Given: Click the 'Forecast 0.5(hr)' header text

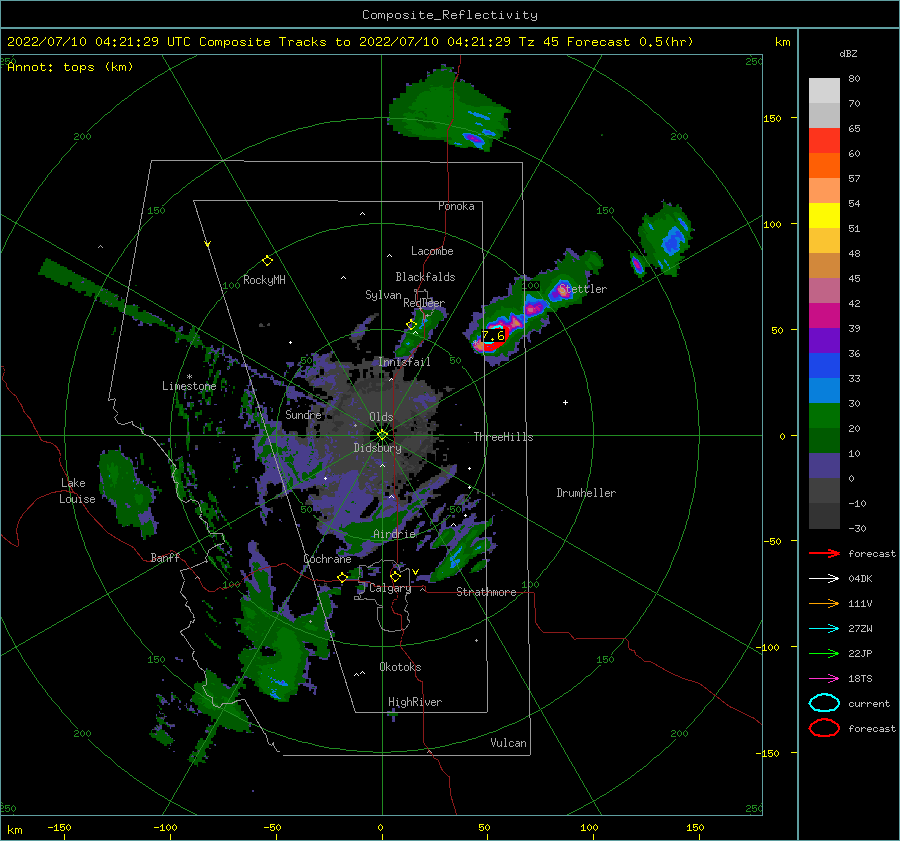Looking at the screenshot, I should pos(630,42).
